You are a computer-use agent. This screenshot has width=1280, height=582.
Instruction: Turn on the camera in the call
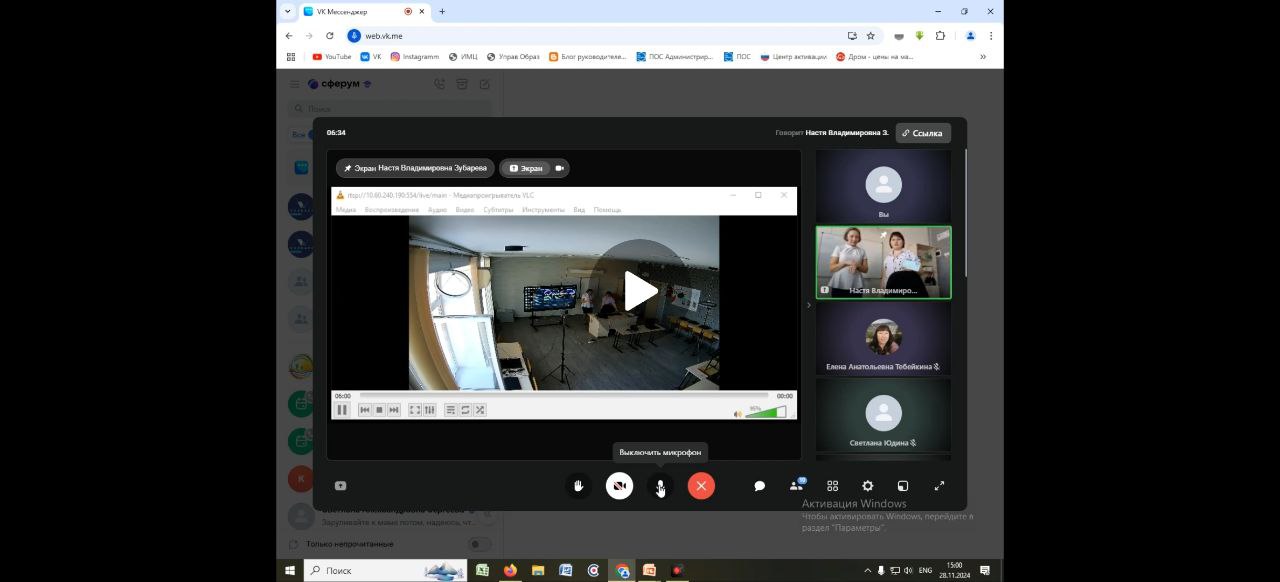tap(619, 486)
